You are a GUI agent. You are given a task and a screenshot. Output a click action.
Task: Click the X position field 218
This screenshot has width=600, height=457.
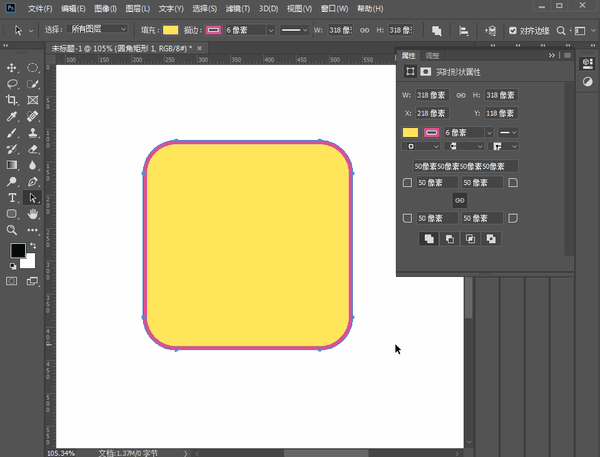click(x=432, y=113)
